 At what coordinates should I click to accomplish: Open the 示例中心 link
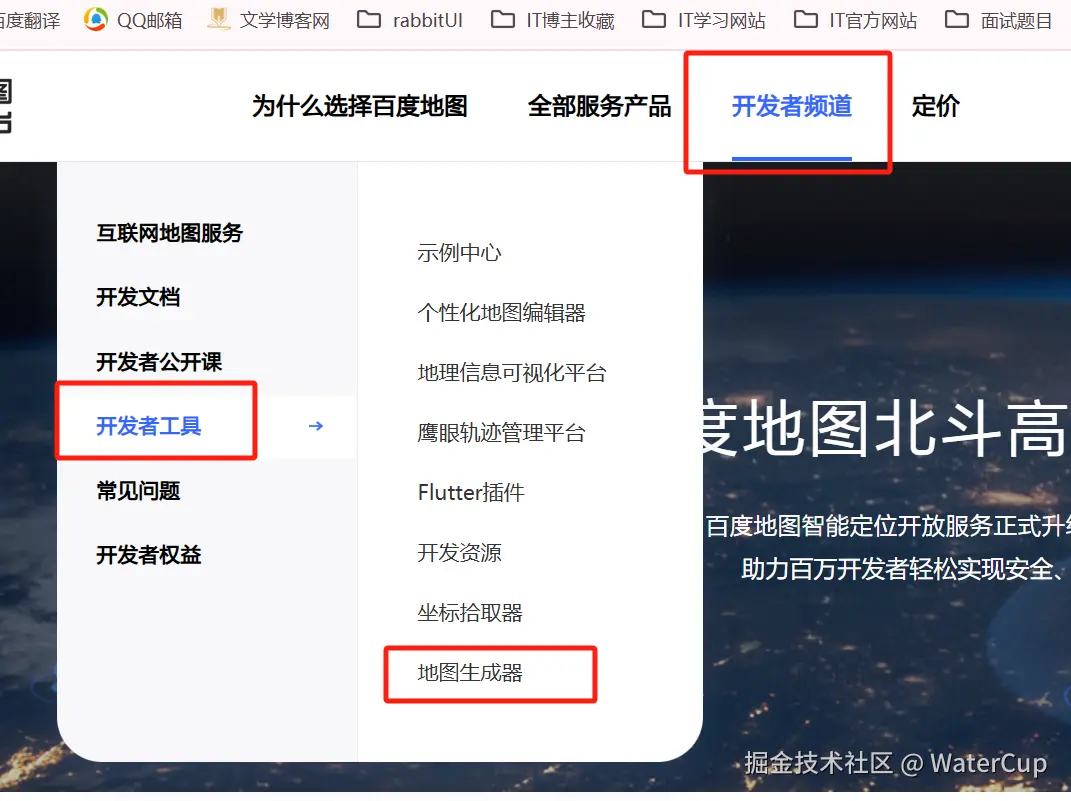click(459, 253)
